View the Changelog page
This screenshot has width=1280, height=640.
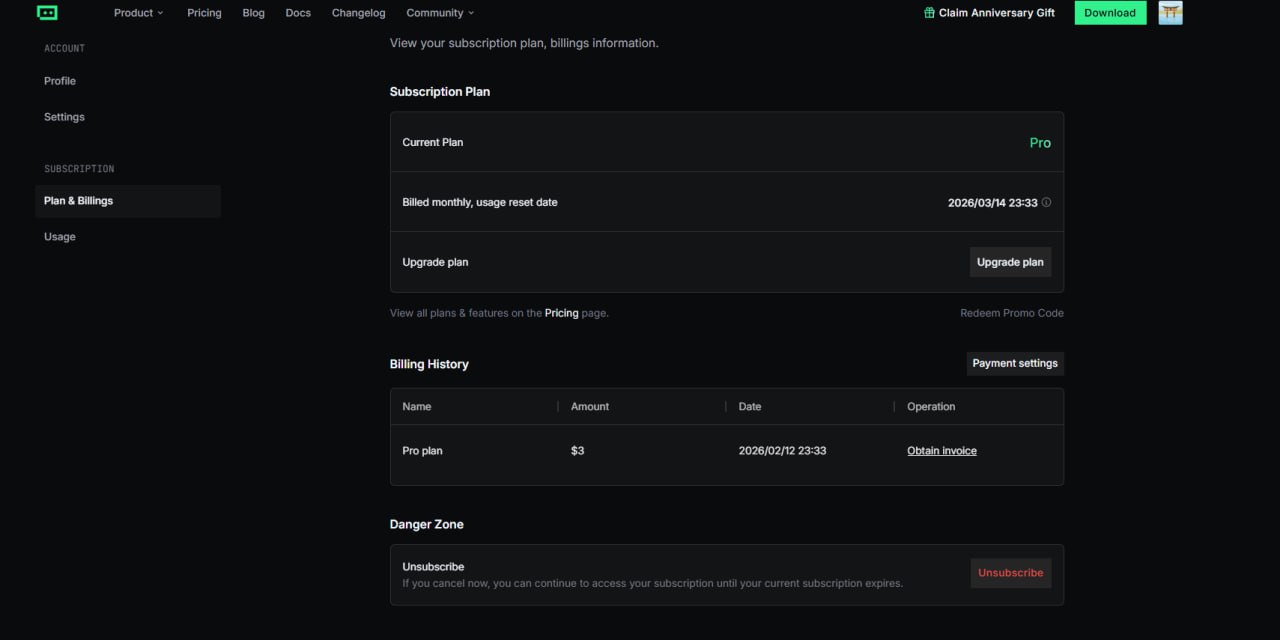pyautogui.click(x=358, y=13)
